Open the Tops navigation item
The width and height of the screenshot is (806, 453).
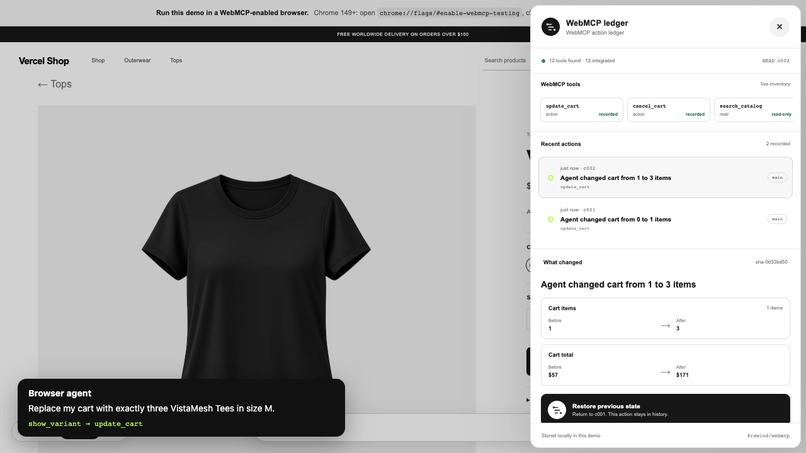(x=176, y=60)
